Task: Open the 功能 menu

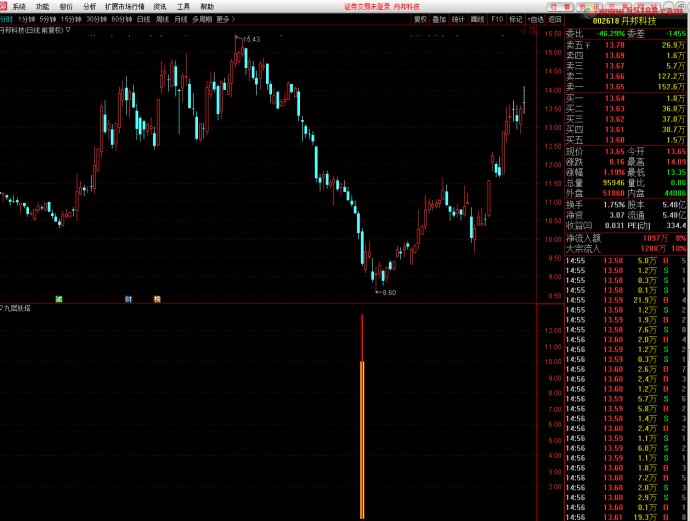Action: point(43,7)
